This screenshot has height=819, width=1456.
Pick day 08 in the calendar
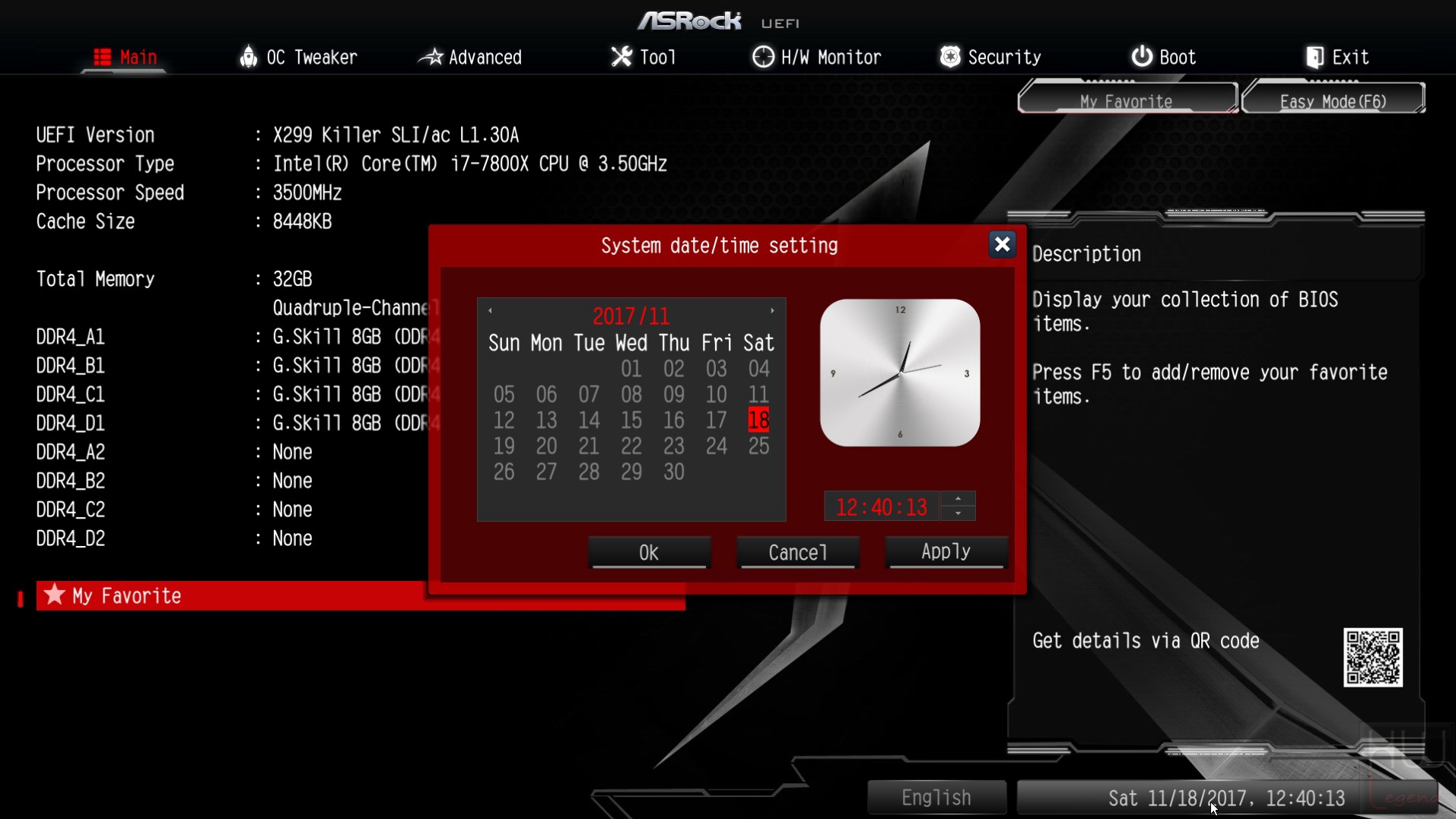631,395
